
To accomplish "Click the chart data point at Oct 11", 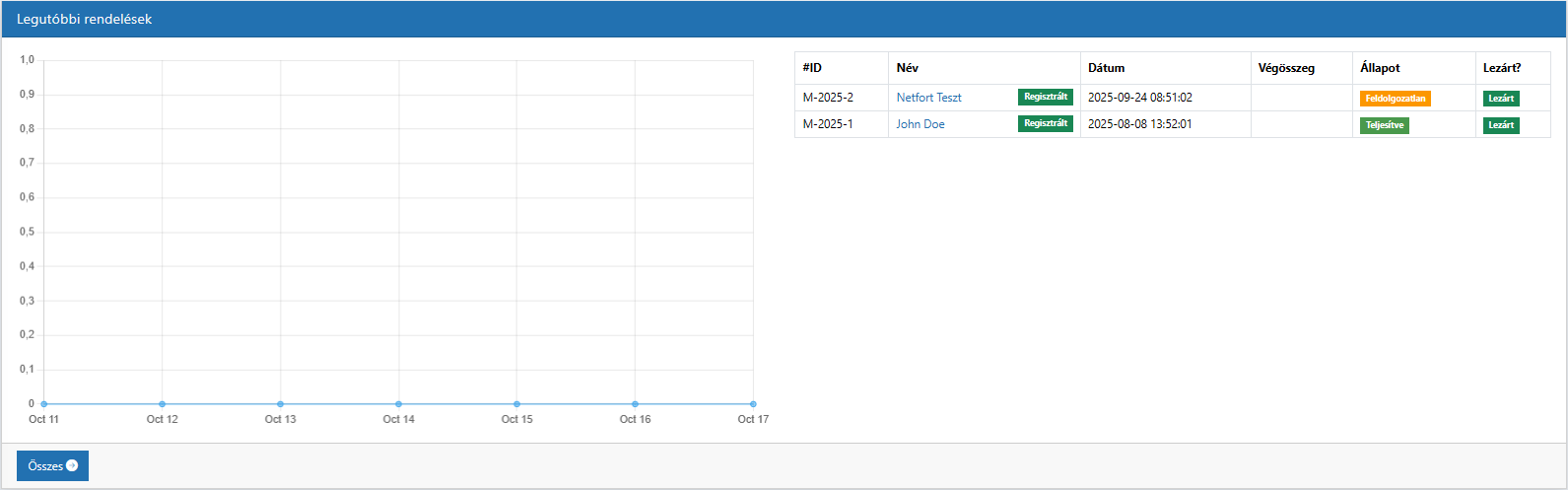I will (44, 404).
